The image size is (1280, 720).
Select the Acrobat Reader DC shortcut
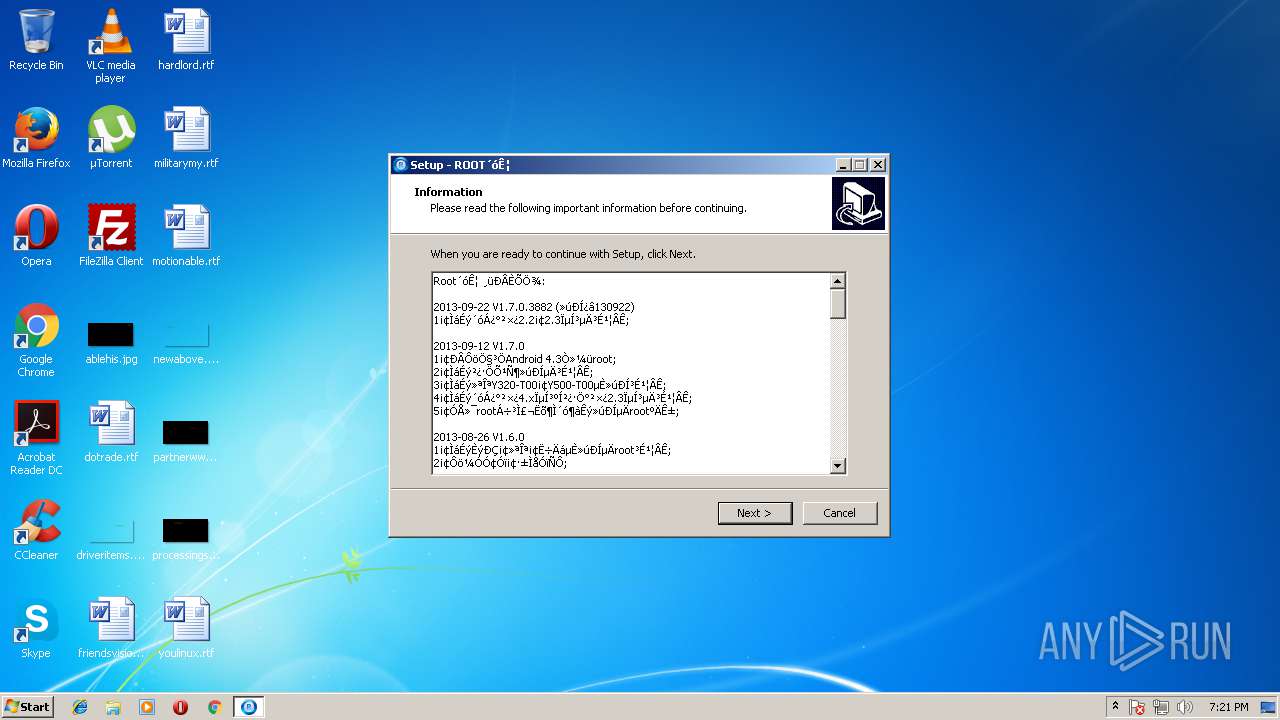pos(36,438)
